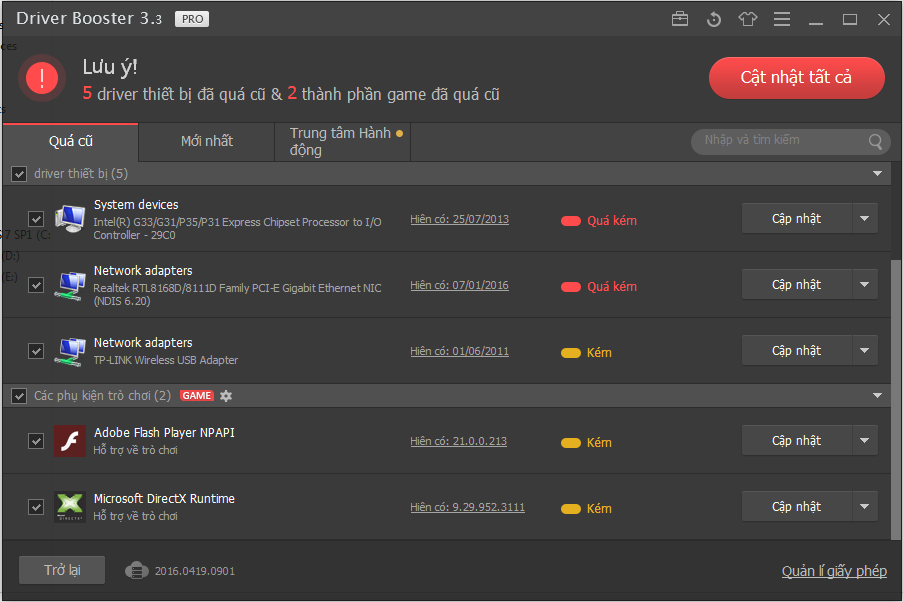Uncheck the System devices driver checkbox
This screenshot has height=602, width=903.
[36, 219]
